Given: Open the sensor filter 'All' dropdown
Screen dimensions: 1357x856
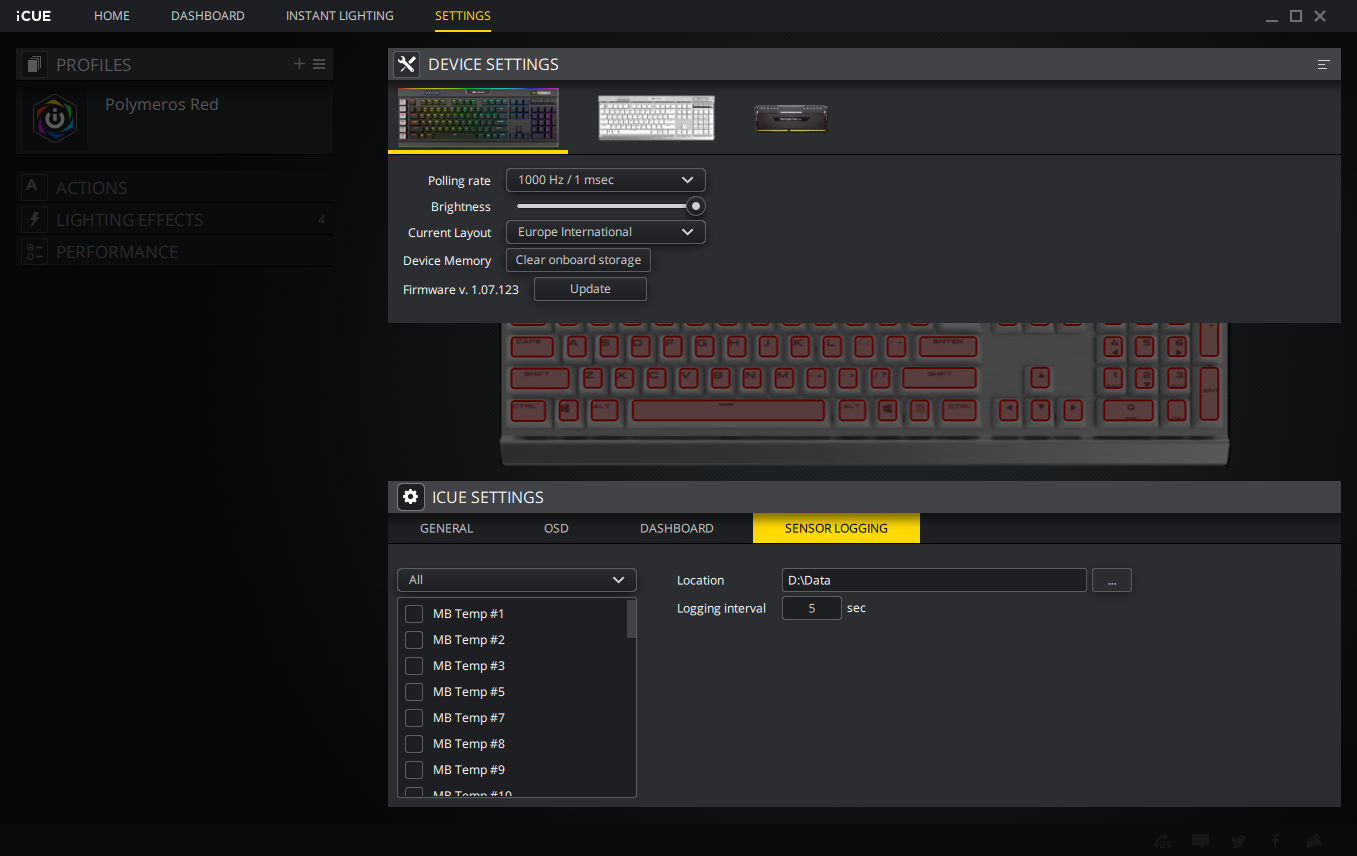Looking at the screenshot, I should pyautogui.click(x=516, y=580).
